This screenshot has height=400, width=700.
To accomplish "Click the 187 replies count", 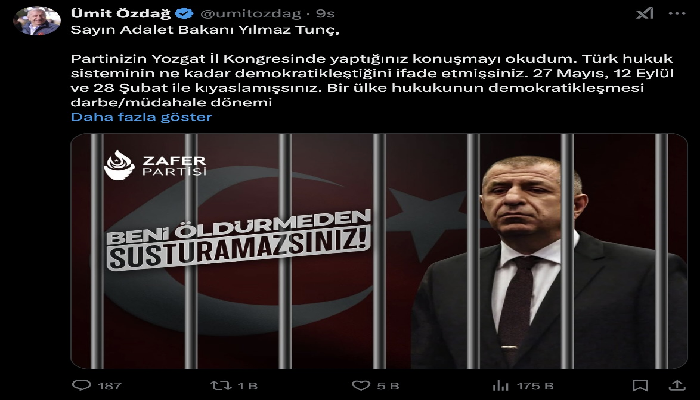I will pos(109,385).
